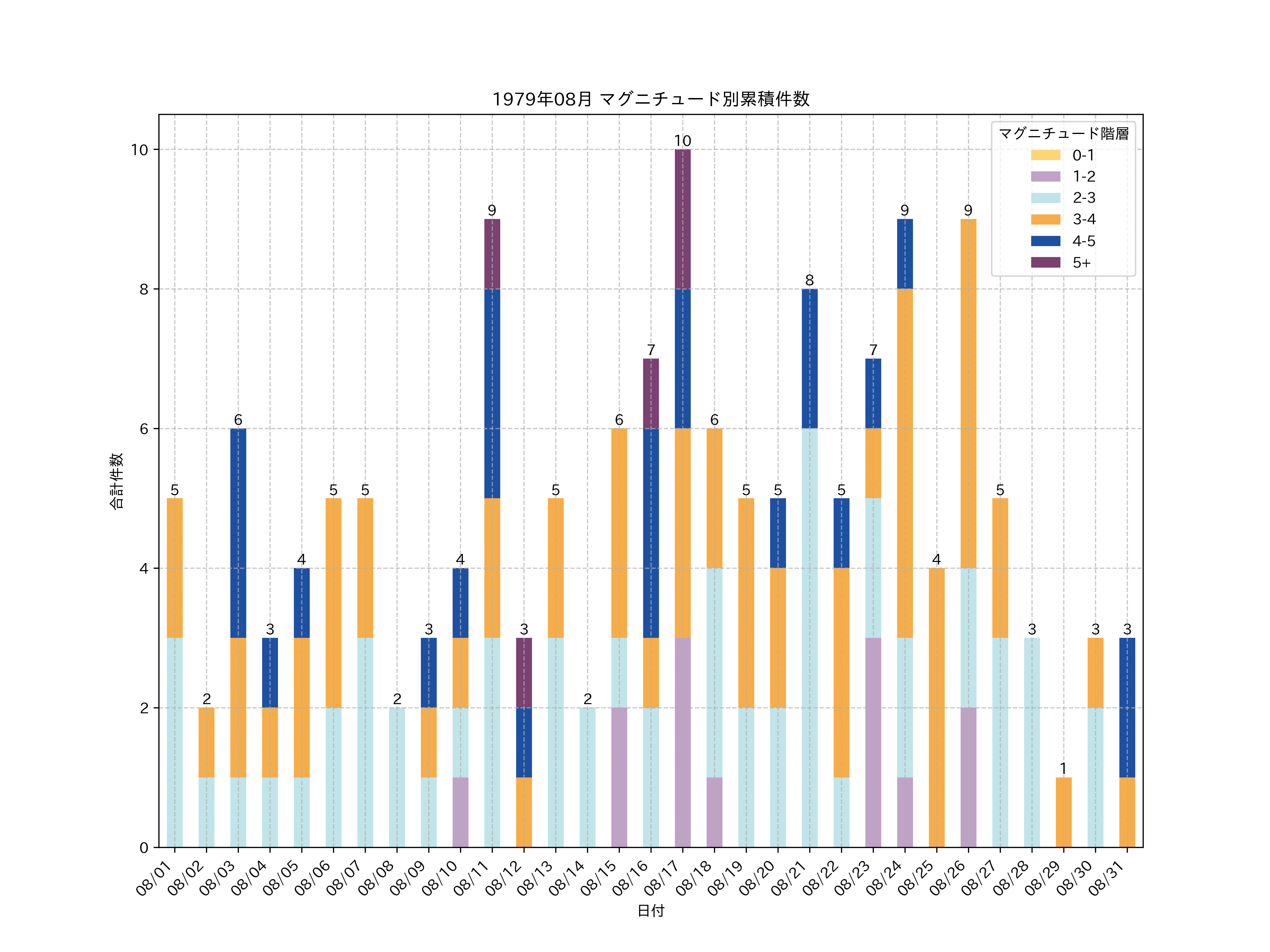Click the bar total label 10
This screenshot has width=1270, height=952.
pyautogui.click(x=682, y=141)
